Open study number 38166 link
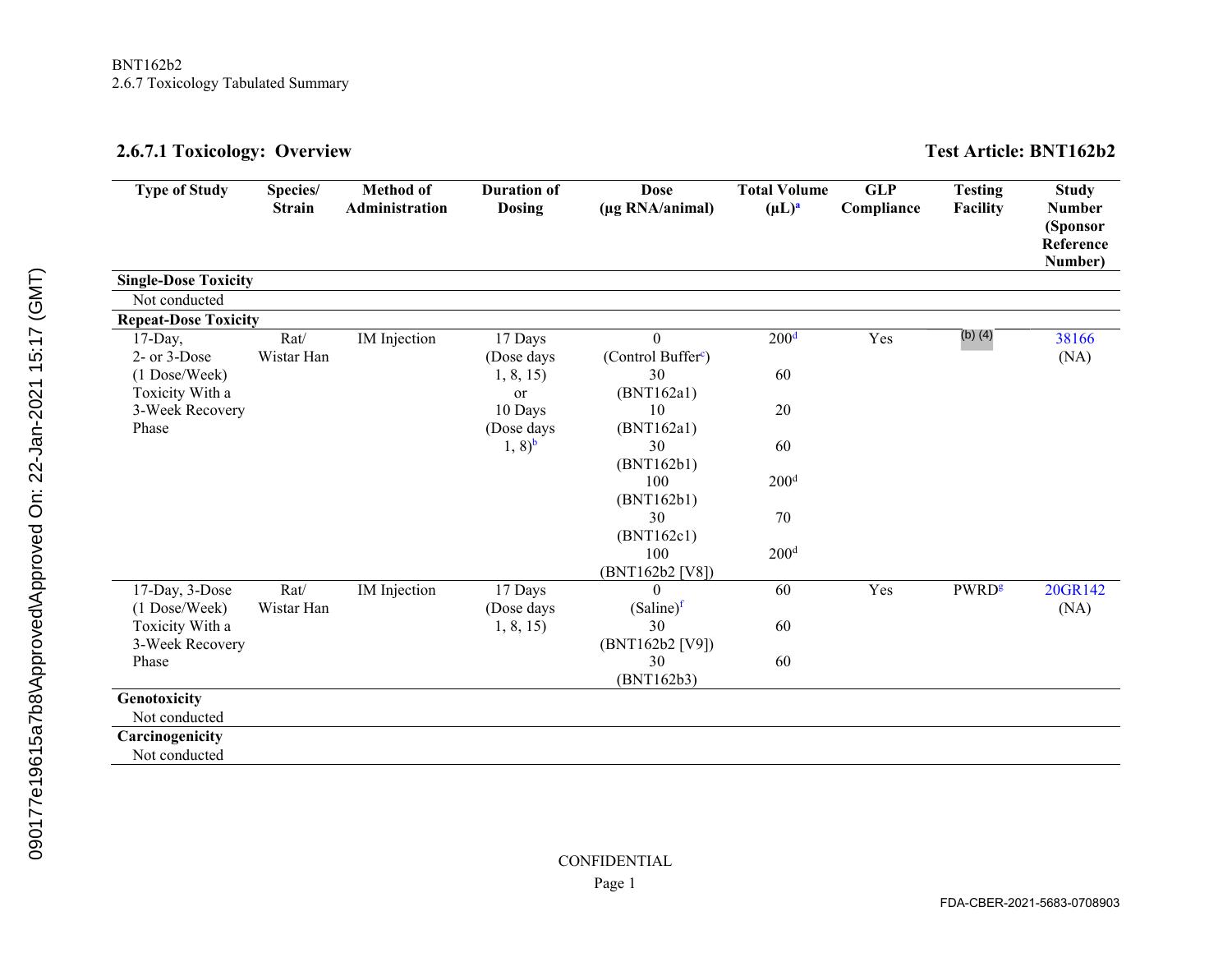 pyautogui.click(x=1074, y=338)
